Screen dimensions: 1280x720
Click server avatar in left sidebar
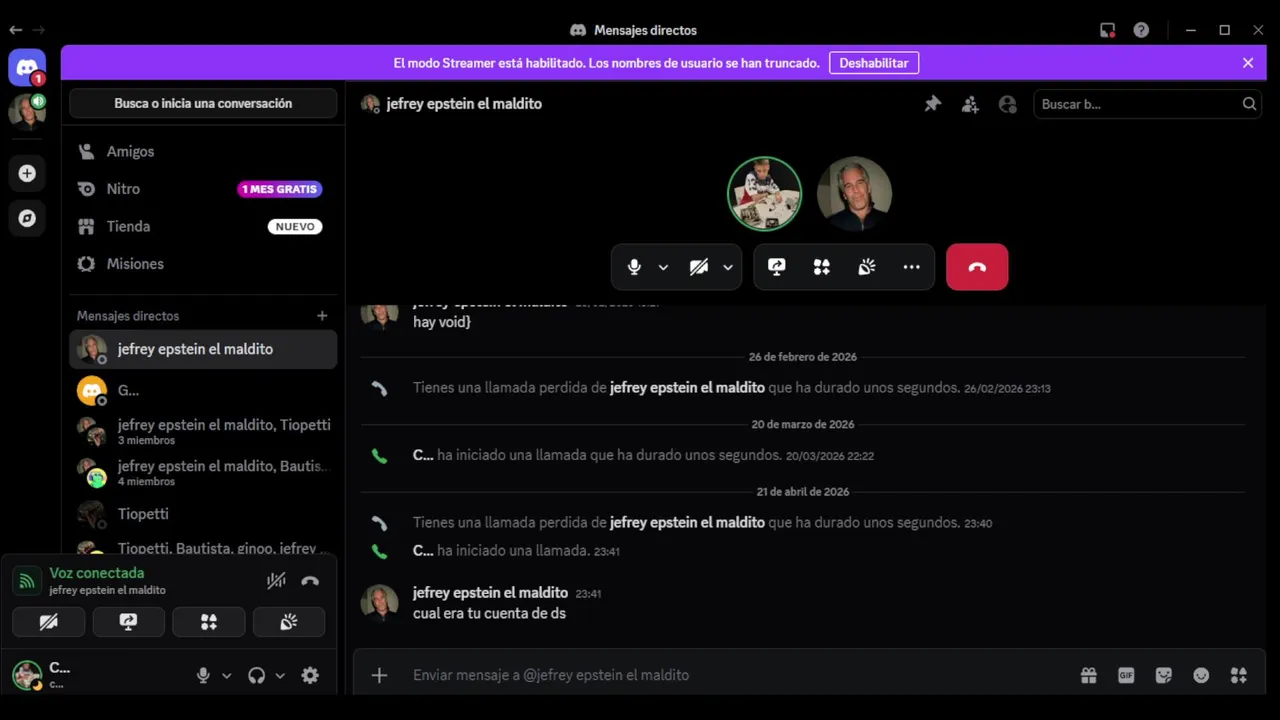coord(27,112)
